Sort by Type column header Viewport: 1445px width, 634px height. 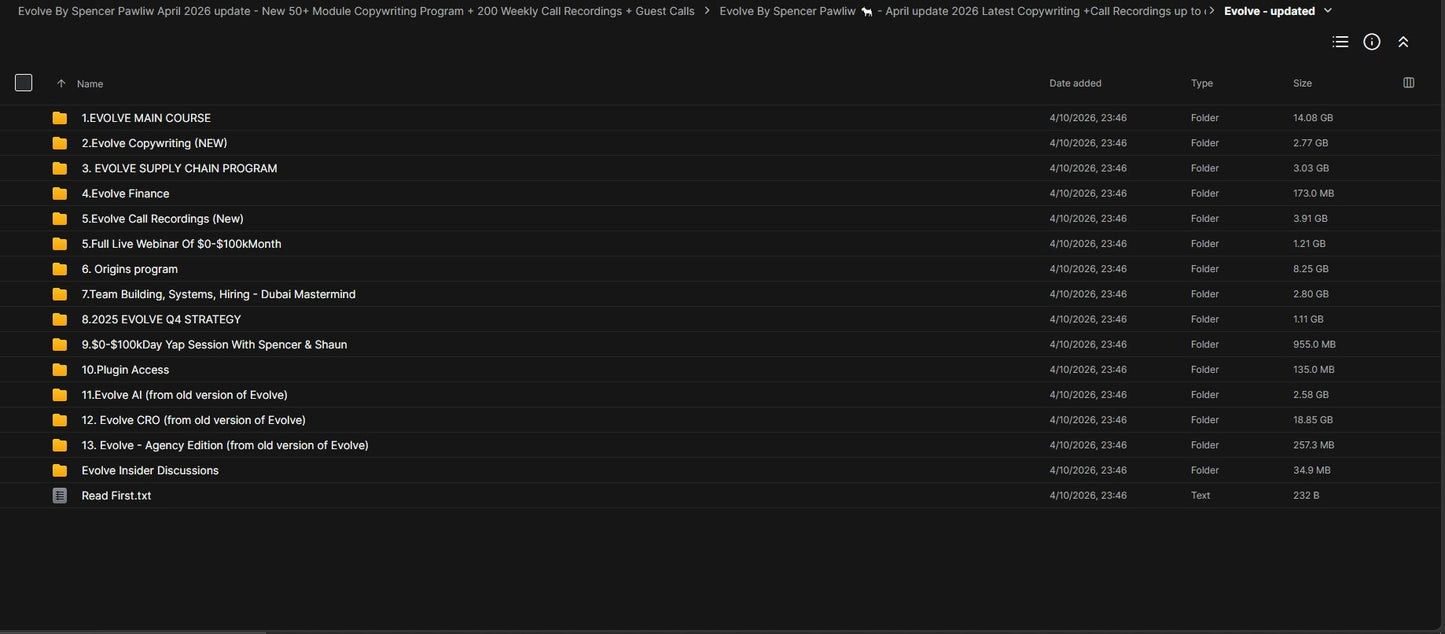pyautogui.click(x=1202, y=83)
